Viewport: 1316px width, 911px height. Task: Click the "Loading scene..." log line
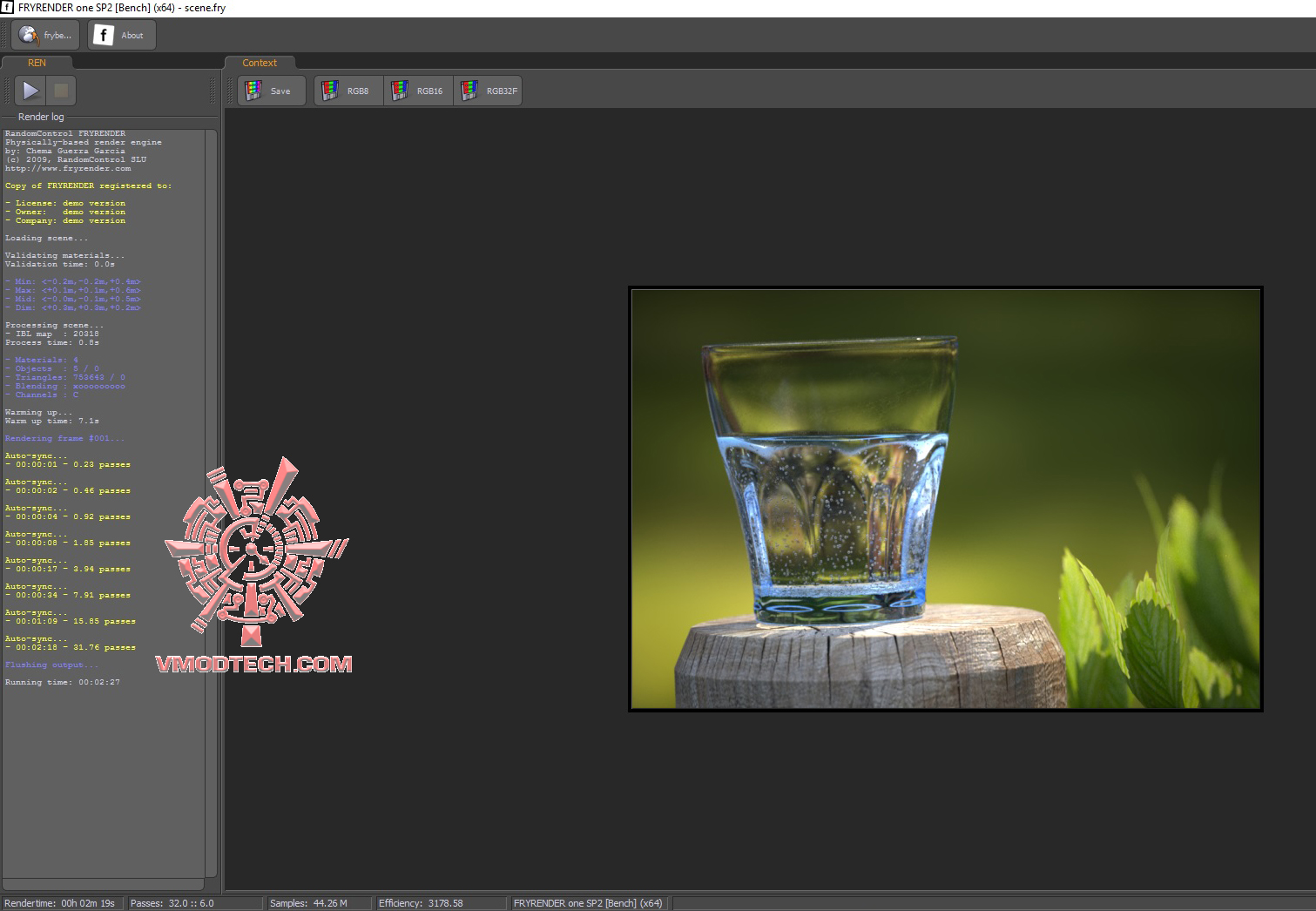[46, 238]
